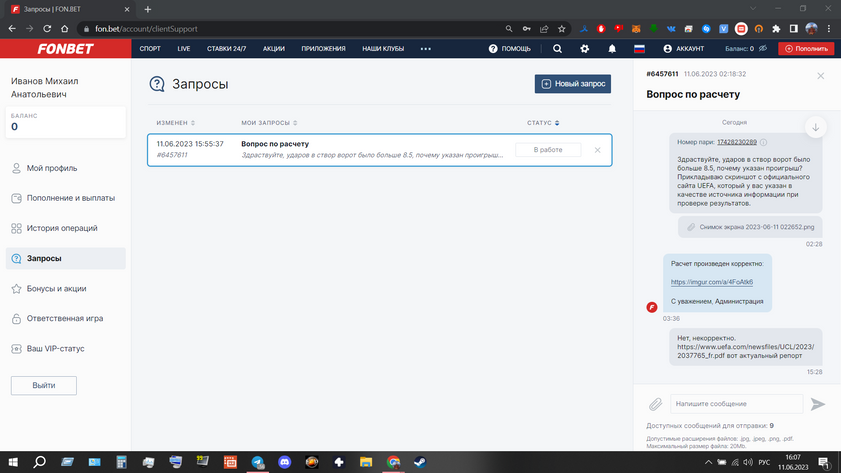Screen dimensions: 841x473
Task: Open Windows taskbar search
Action: (x=39, y=462)
